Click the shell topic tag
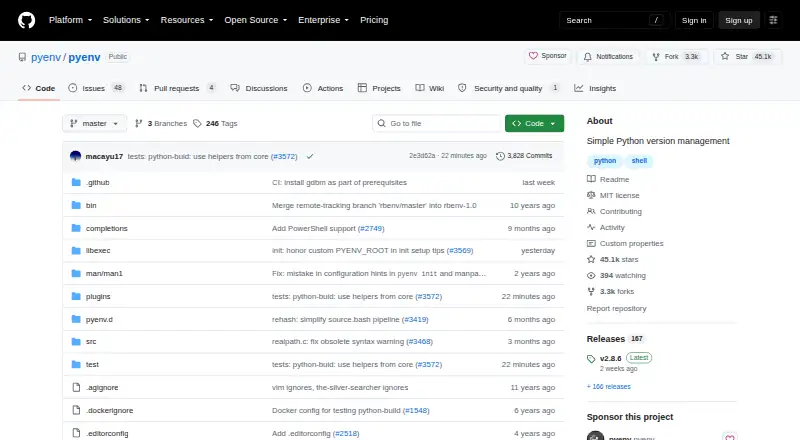800x440 pixels. pos(639,161)
